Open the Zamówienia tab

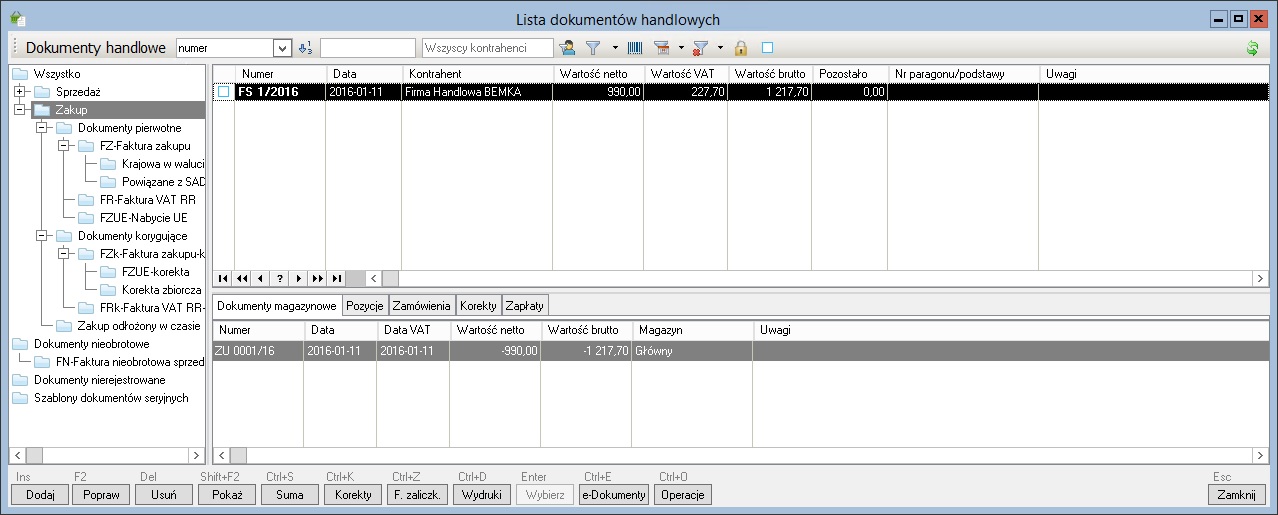423,305
